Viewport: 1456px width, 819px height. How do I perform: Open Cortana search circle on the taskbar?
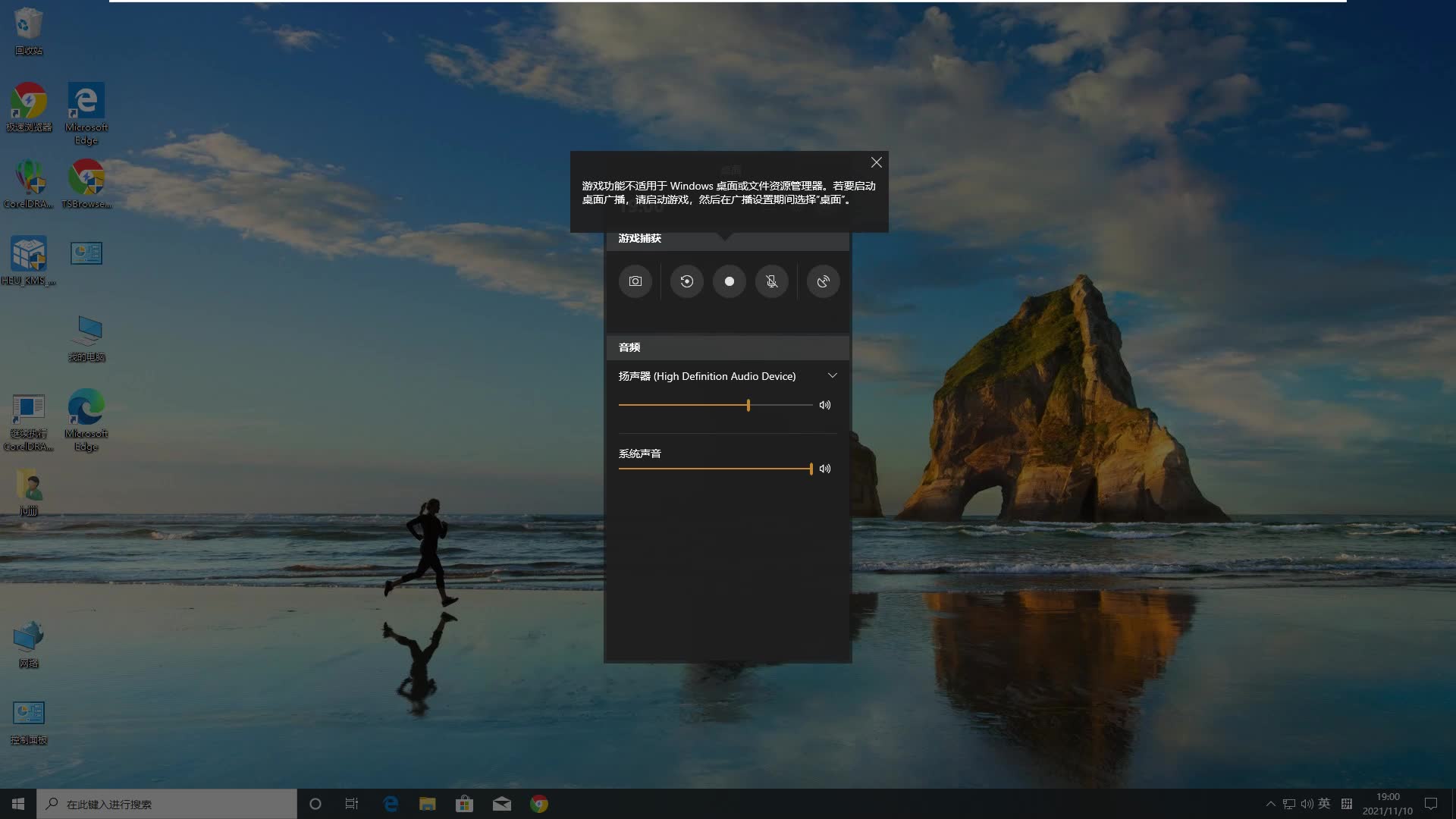coord(315,803)
